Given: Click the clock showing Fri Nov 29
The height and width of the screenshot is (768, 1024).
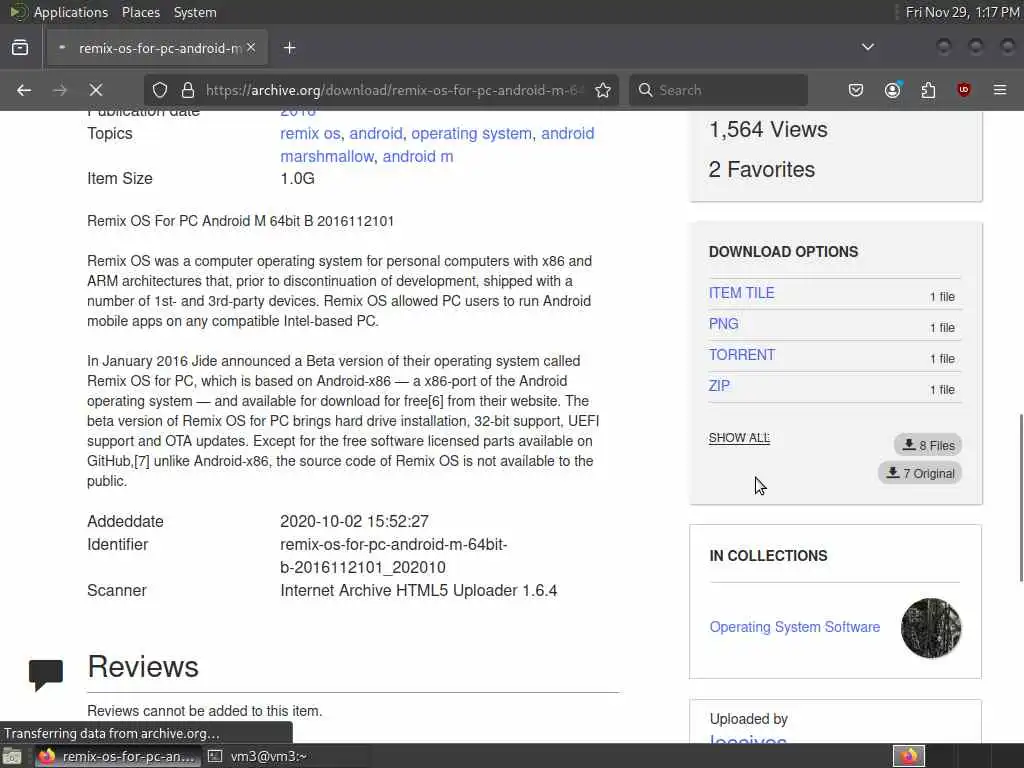Looking at the screenshot, I should pyautogui.click(x=962, y=12).
